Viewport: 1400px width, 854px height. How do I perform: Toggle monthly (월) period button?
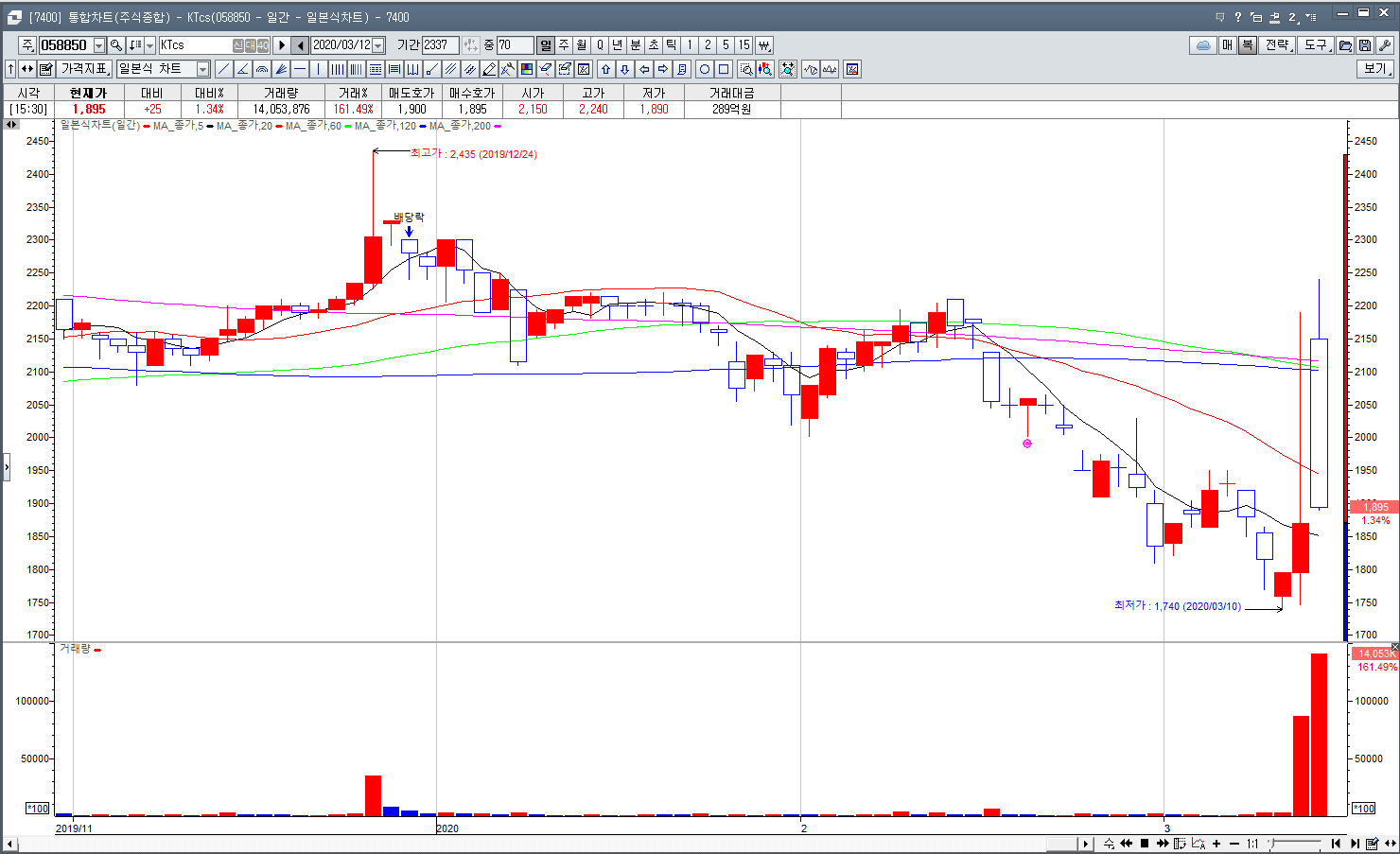tap(582, 44)
